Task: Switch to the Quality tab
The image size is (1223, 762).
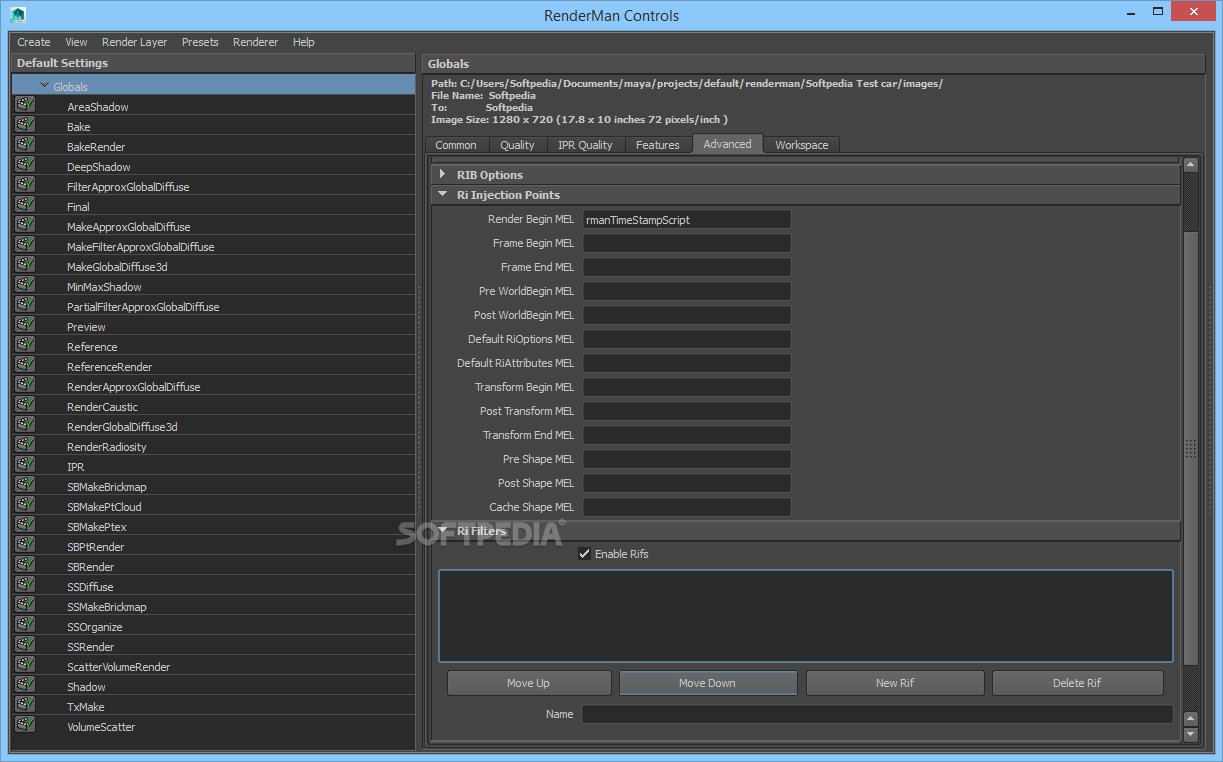Action: (517, 145)
